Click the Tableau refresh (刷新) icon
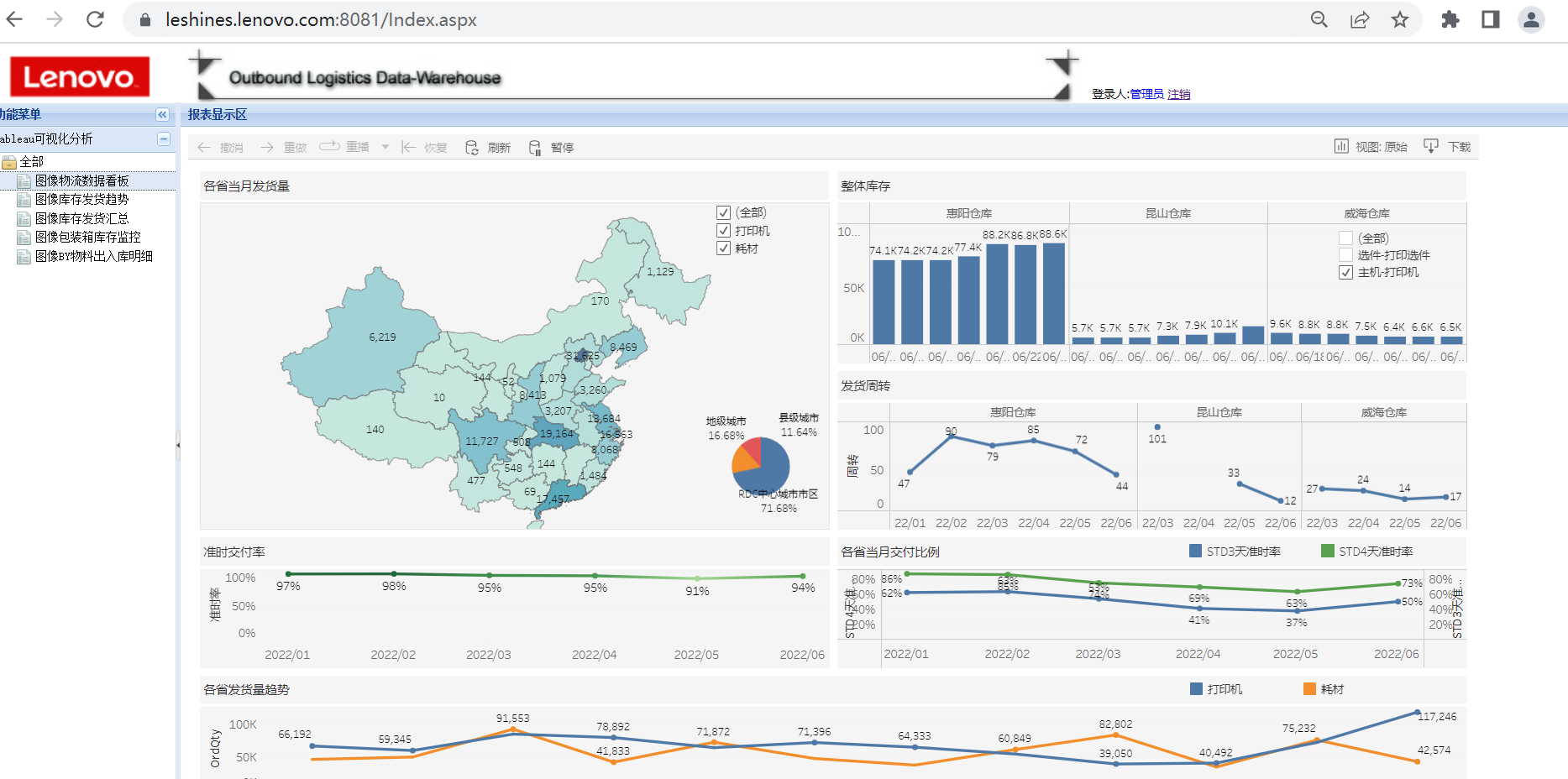 [472, 148]
